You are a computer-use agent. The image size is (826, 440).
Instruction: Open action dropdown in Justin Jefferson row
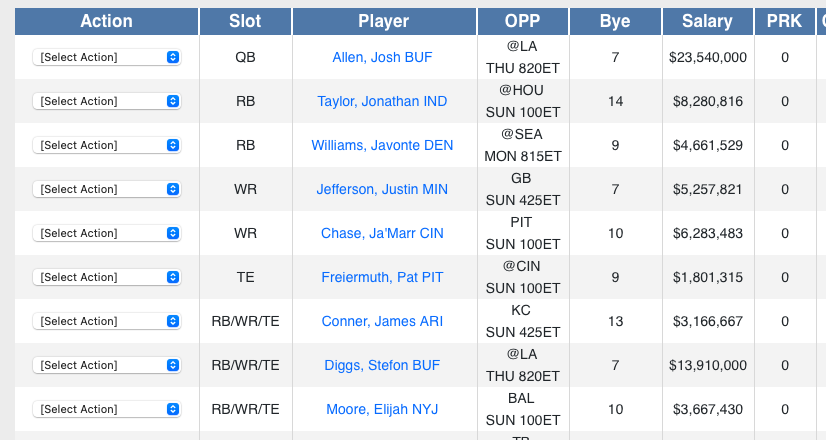click(x=107, y=189)
